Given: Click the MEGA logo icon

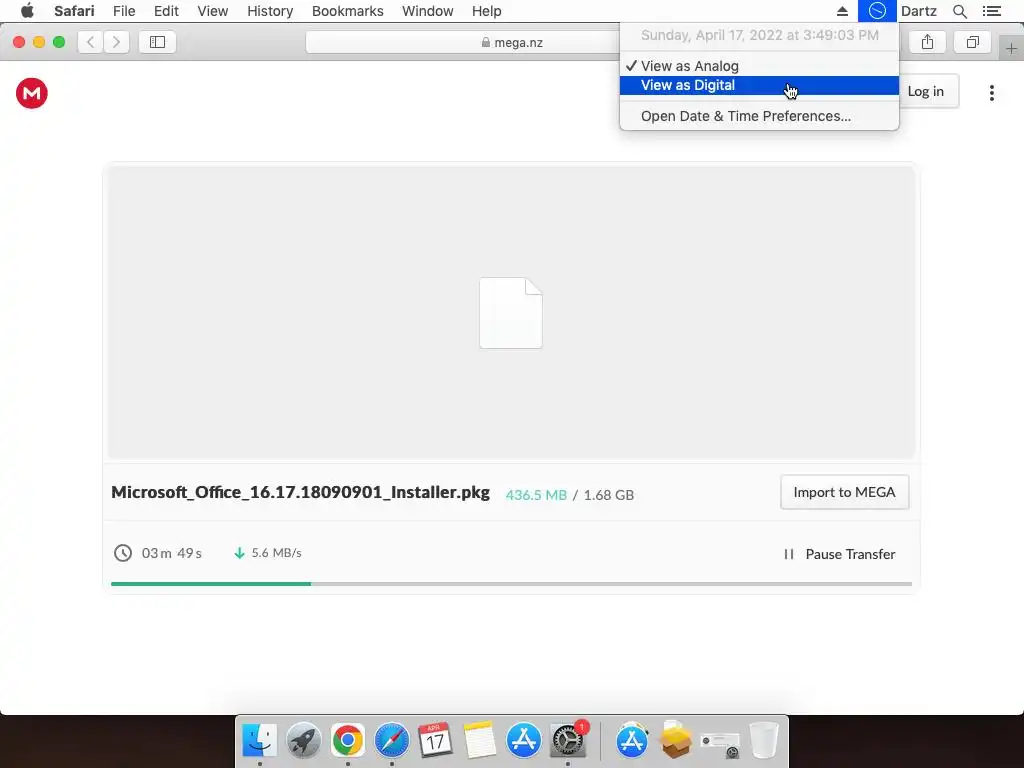Looking at the screenshot, I should [x=31, y=93].
